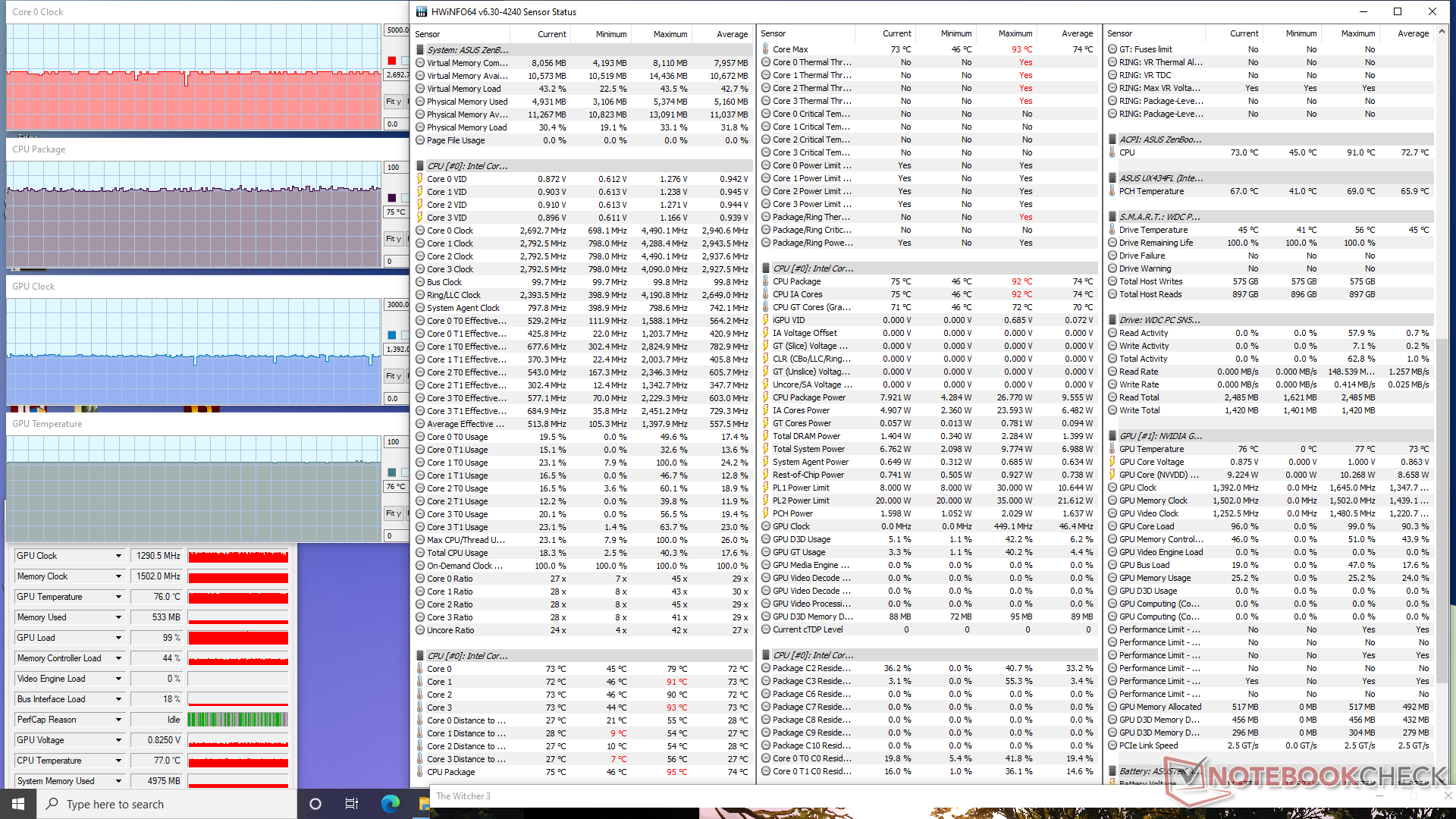Open Task View from the taskbar
This screenshot has width=1456, height=819.
click(351, 804)
